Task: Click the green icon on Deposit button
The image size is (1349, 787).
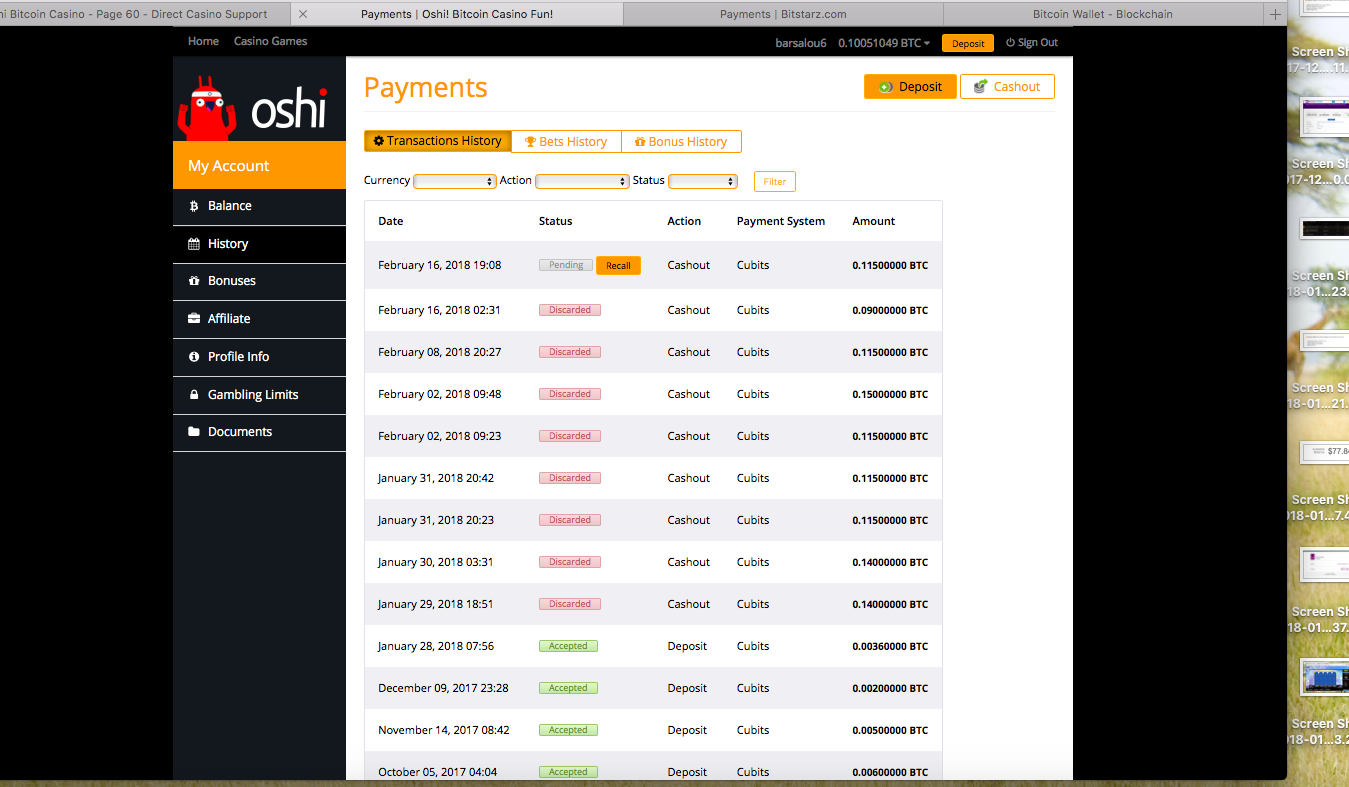Action: coord(886,87)
